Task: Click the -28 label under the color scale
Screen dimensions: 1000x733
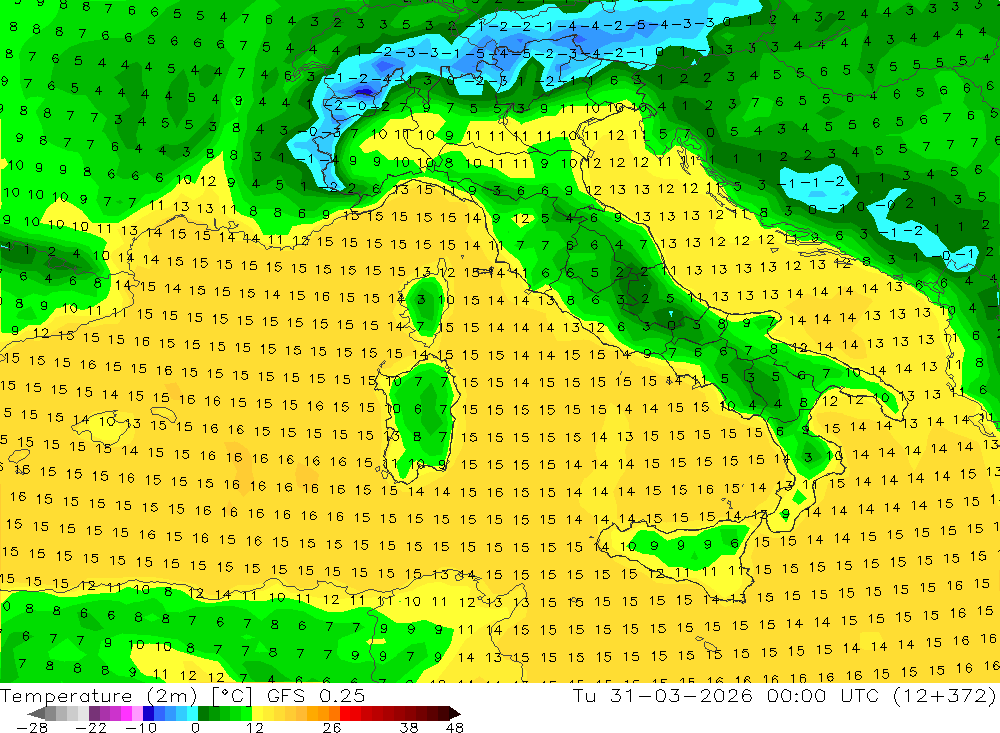Action: [x=32, y=728]
